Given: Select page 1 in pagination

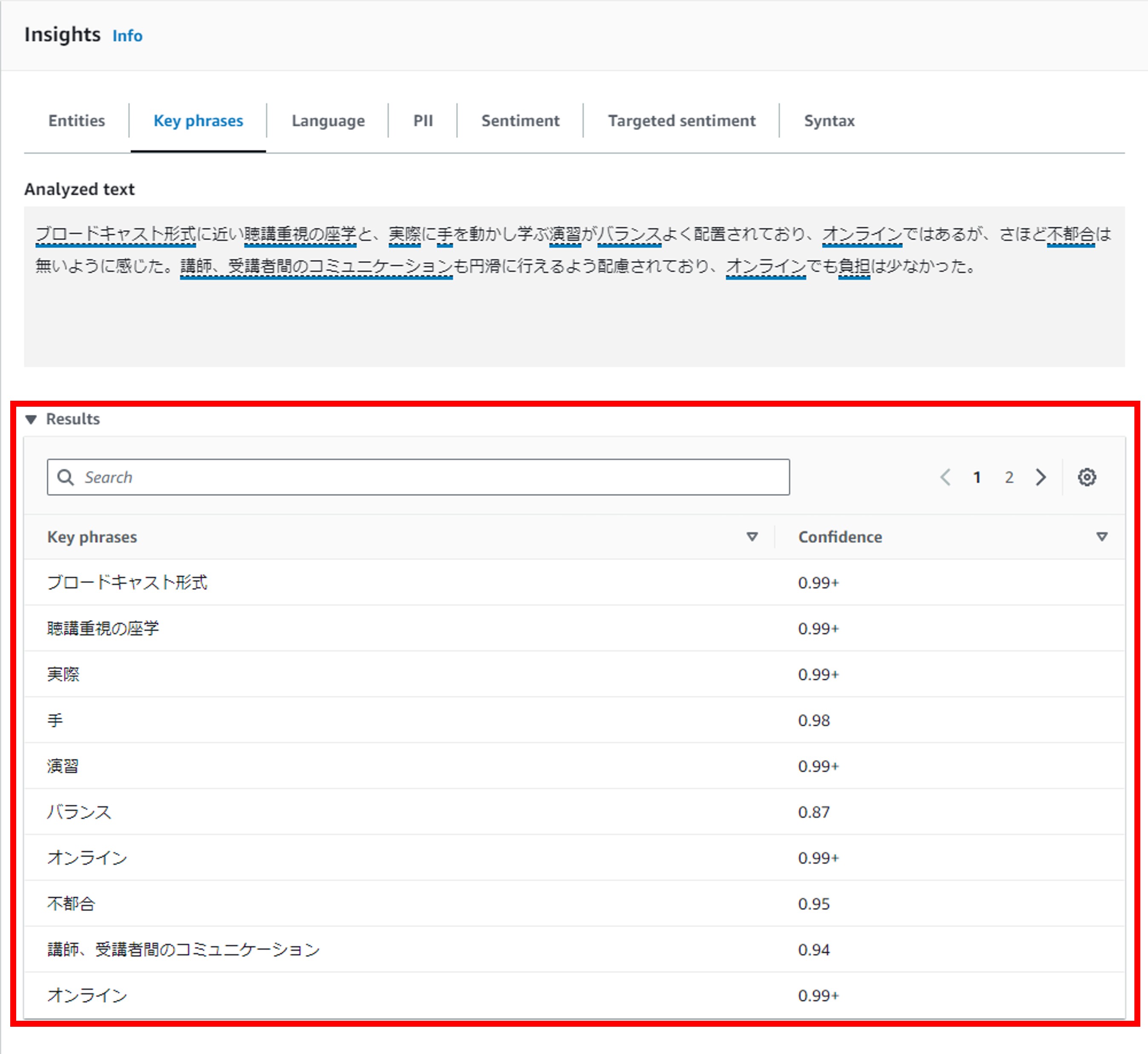Looking at the screenshot, I should click(x=977, y=477).
